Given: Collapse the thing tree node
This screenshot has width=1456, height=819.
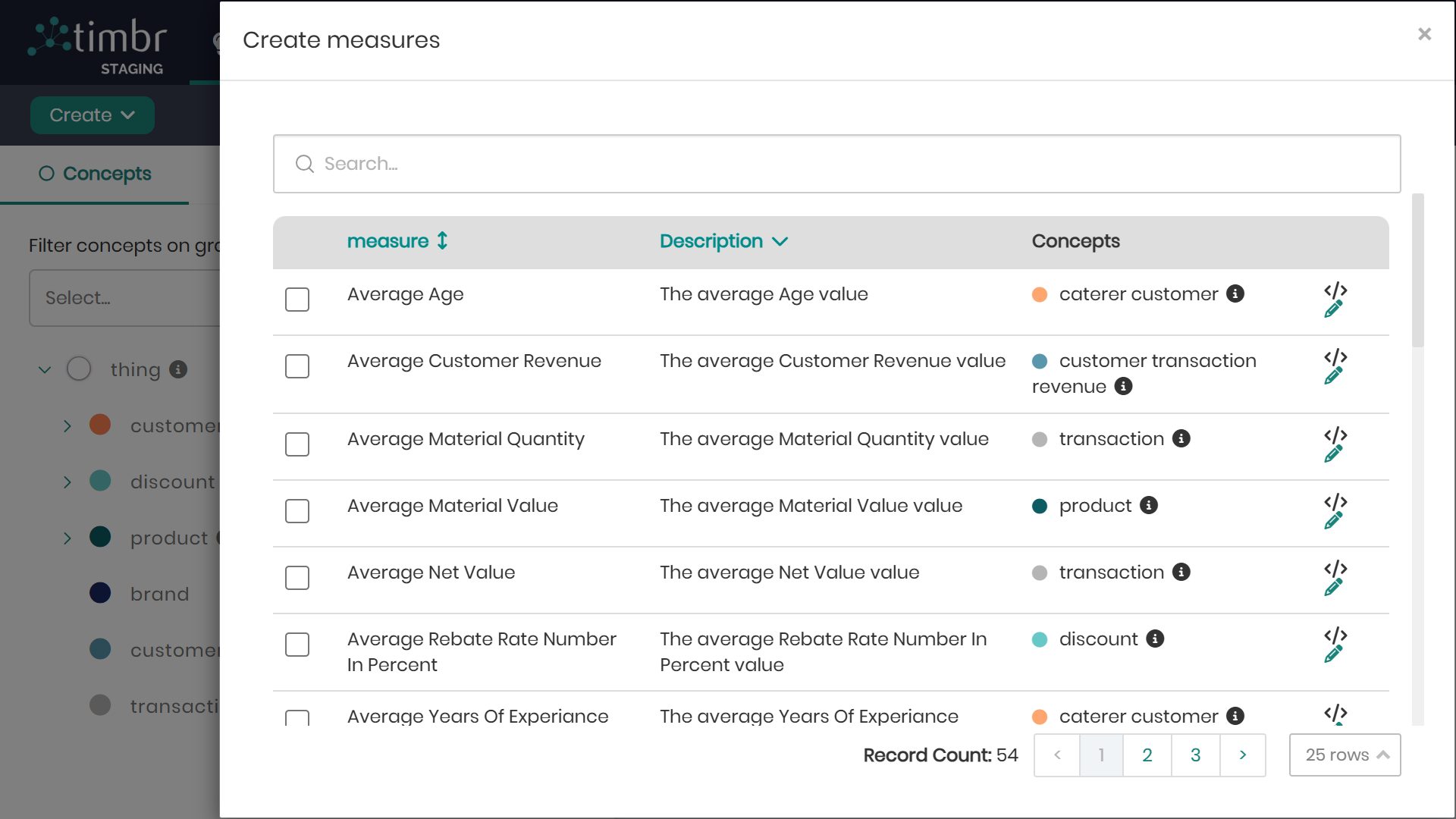Looking at the screenshot, I should [45, 370].
